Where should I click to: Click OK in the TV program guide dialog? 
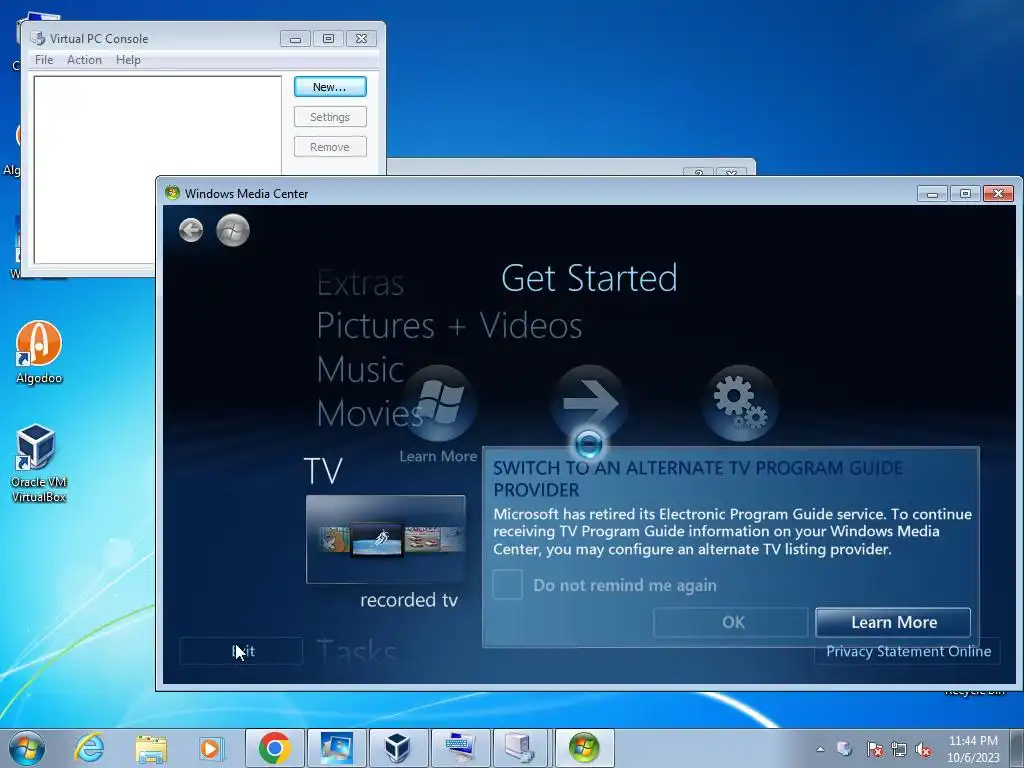coord(731,622)
